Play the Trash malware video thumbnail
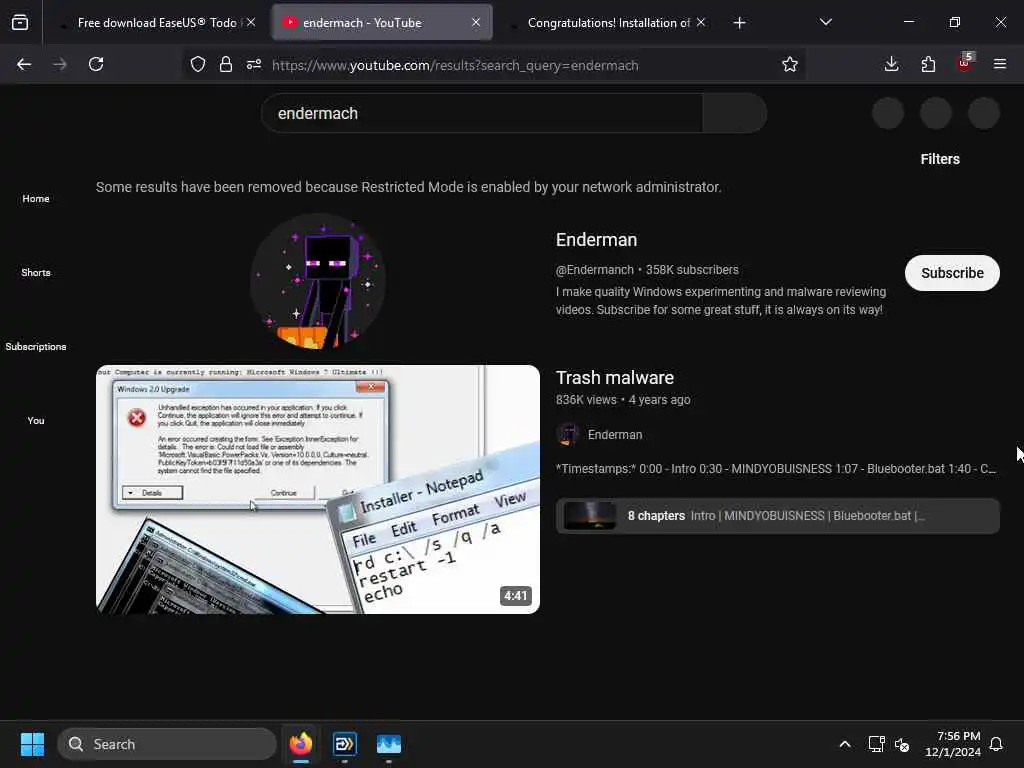 [x=318, y=489]
